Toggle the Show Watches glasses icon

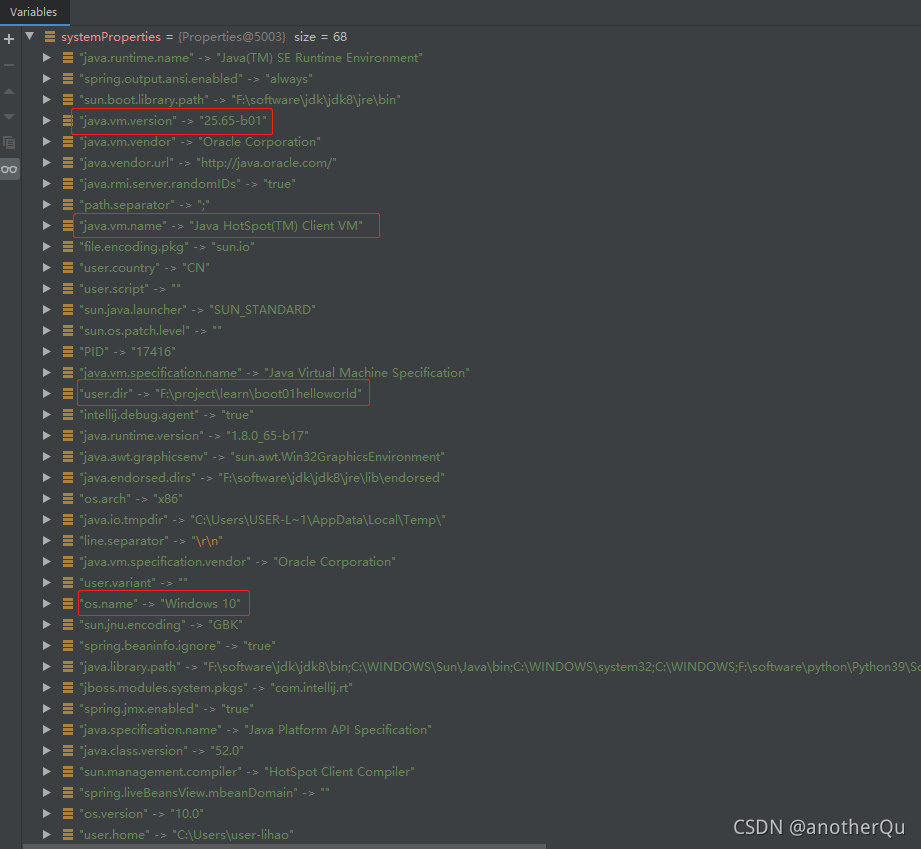click(9, 169)
